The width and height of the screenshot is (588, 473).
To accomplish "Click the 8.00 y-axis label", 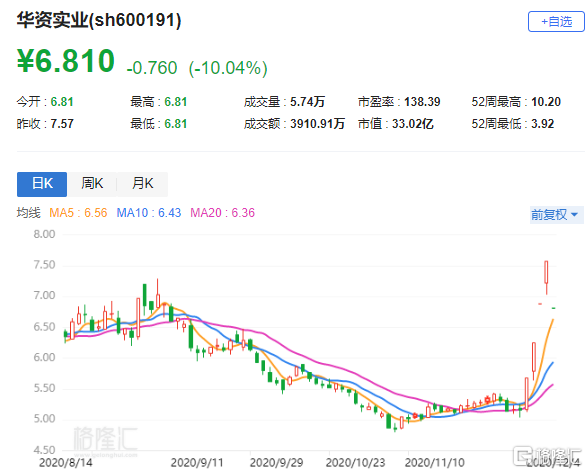I will tap(44, 234).
